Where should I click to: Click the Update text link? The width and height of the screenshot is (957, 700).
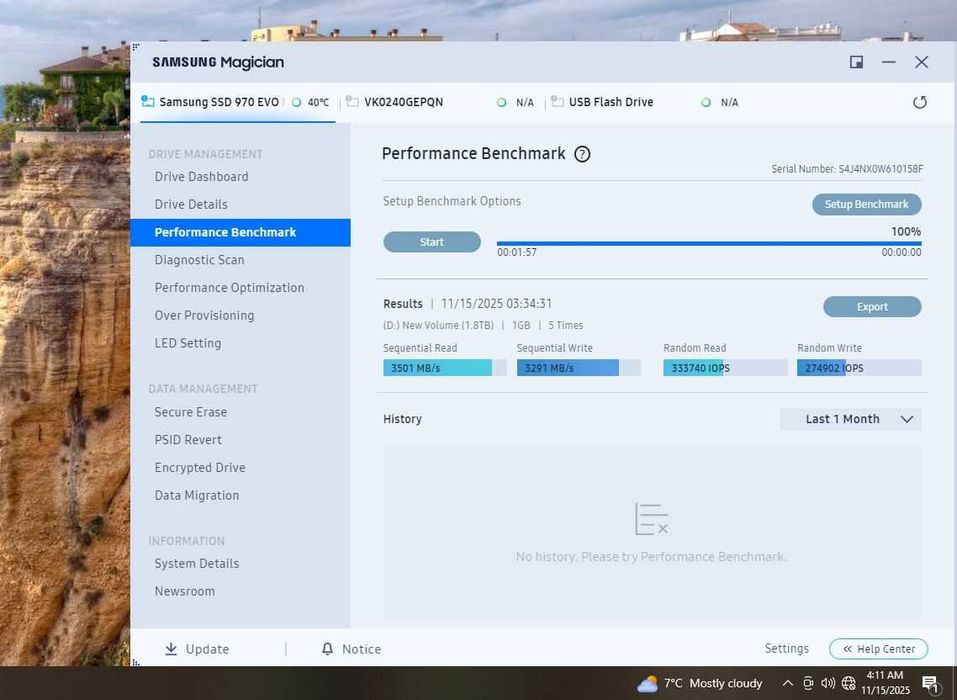click(x=208, y=649)
